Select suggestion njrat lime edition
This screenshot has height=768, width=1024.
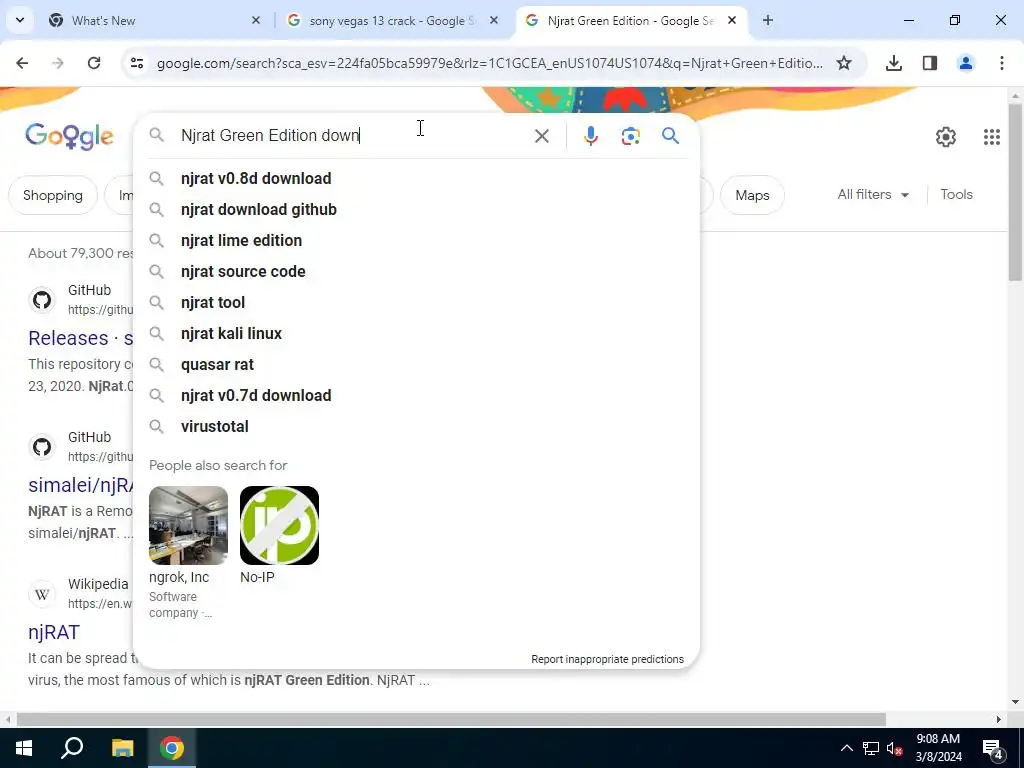[417, 240]
